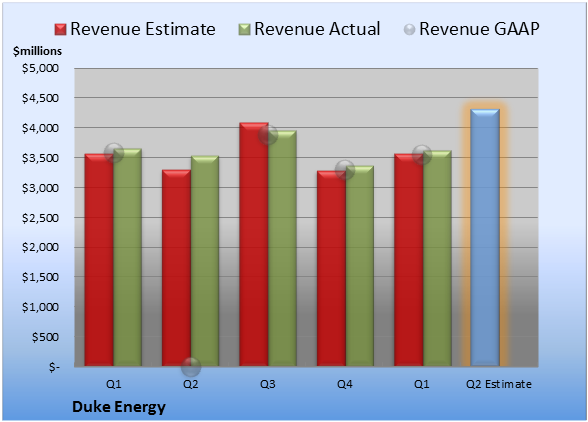This screenshot has height=422, width=588.
Task: Click the '$1,500' axis value
Action: 40,277
